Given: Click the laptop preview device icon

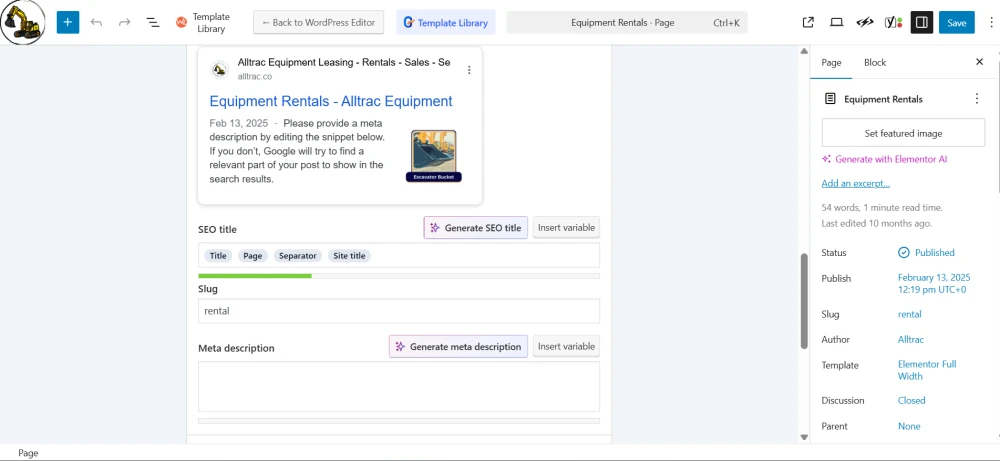Looking at the screenshot, I should (836, 22).
